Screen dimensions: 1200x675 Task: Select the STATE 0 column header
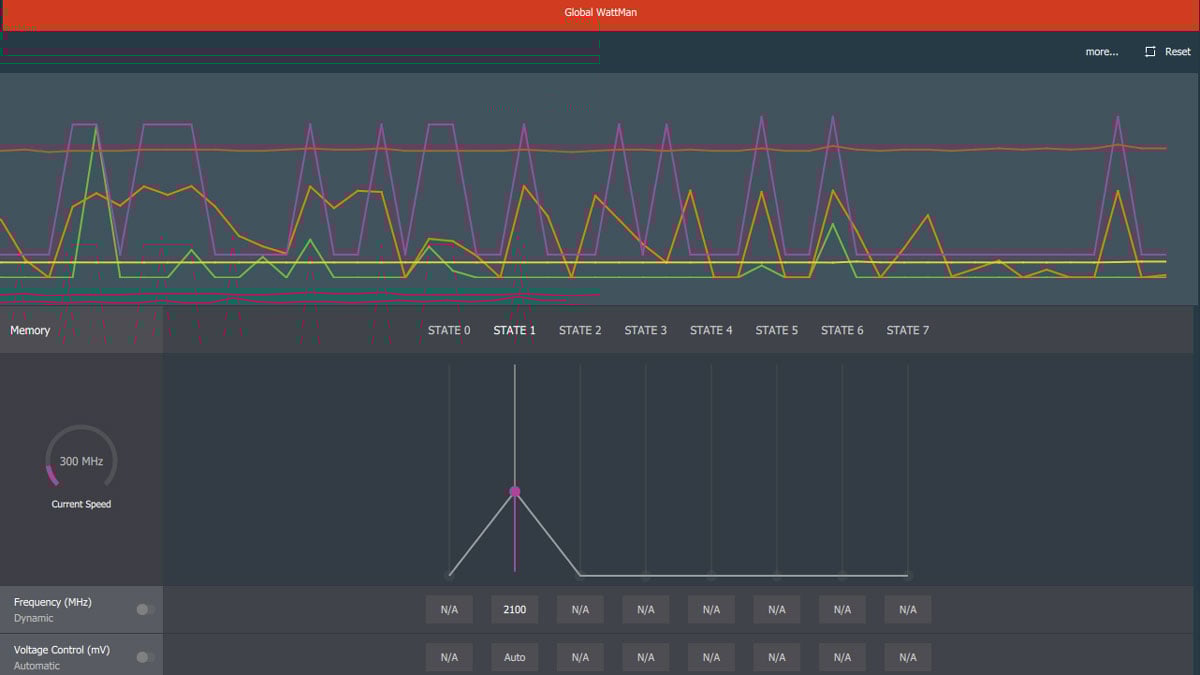pos(449,330)
